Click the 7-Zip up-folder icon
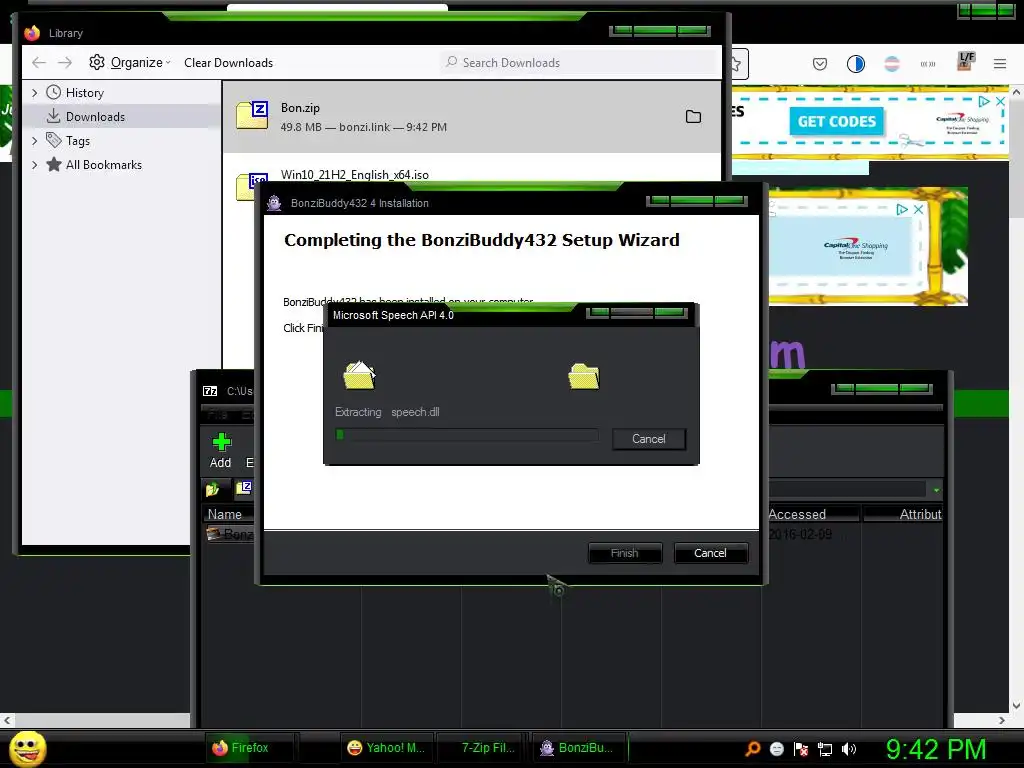This screenshot has height=768, width=1024. tap(213, 488)
